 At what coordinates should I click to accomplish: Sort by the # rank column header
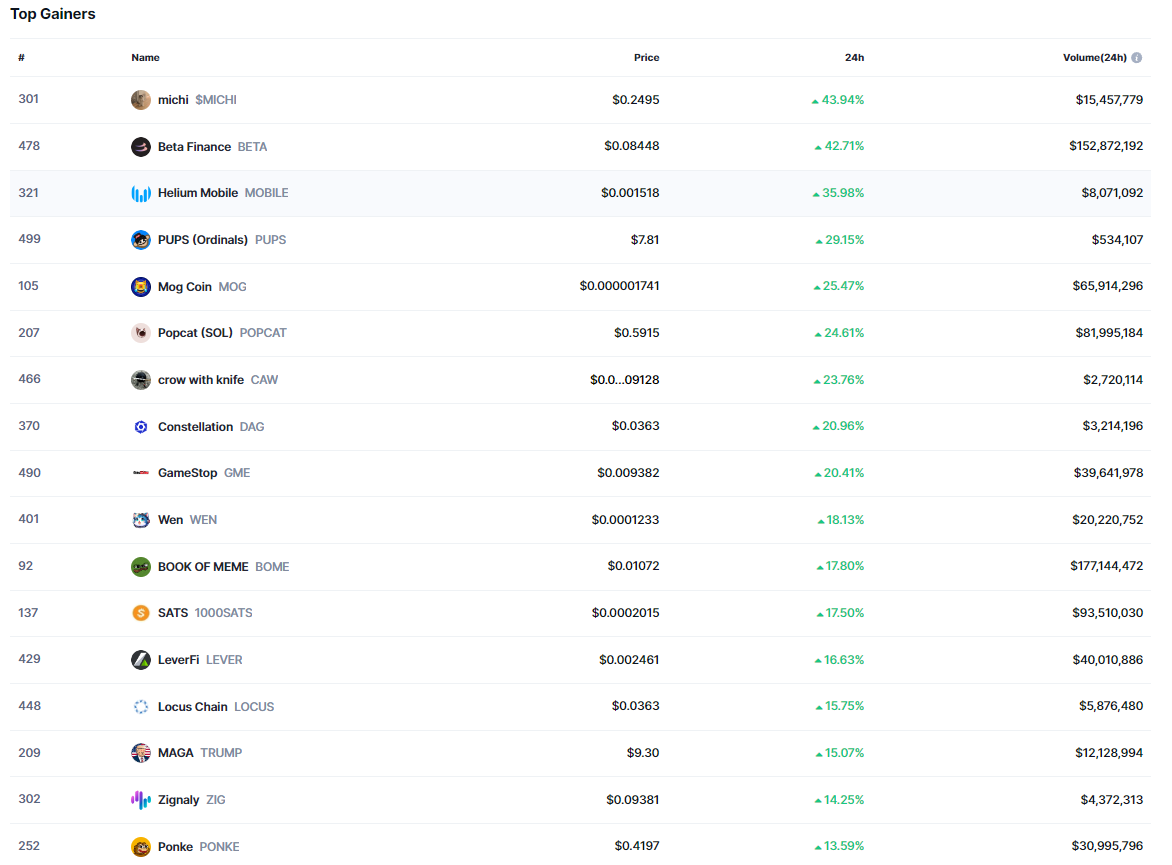(x=21, y=58)
